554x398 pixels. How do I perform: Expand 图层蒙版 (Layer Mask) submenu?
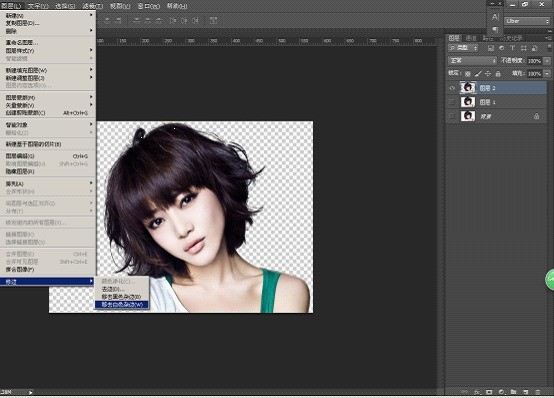[48, 97]
